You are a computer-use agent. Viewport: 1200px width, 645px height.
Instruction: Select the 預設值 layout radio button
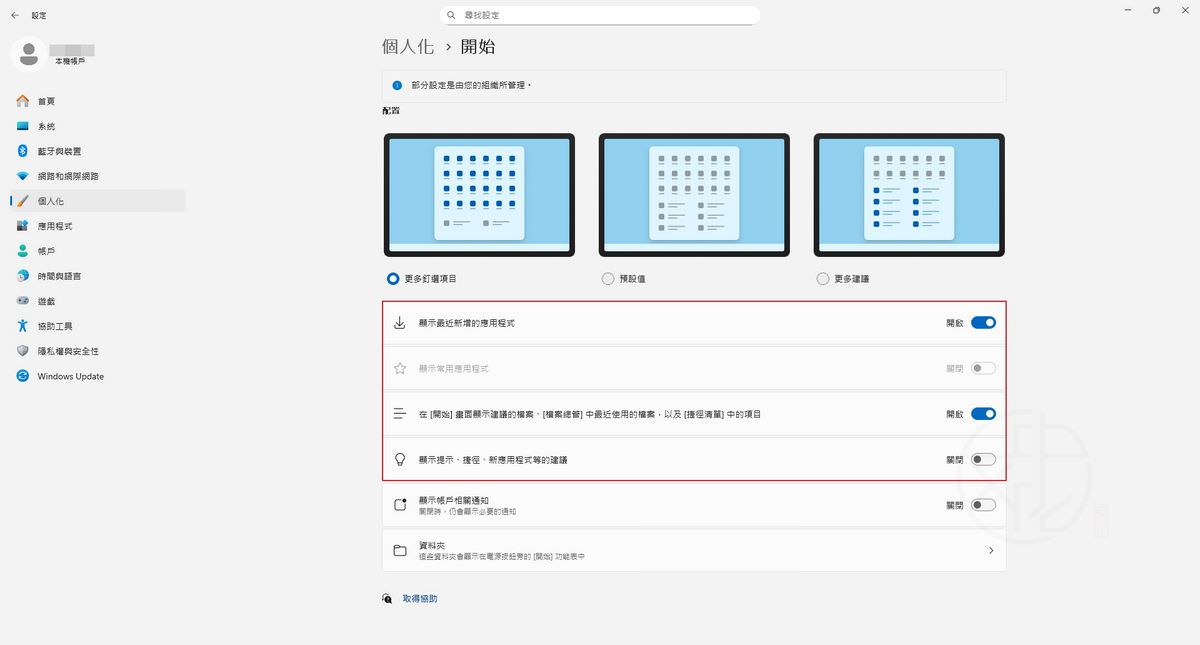tap(608, 279)
